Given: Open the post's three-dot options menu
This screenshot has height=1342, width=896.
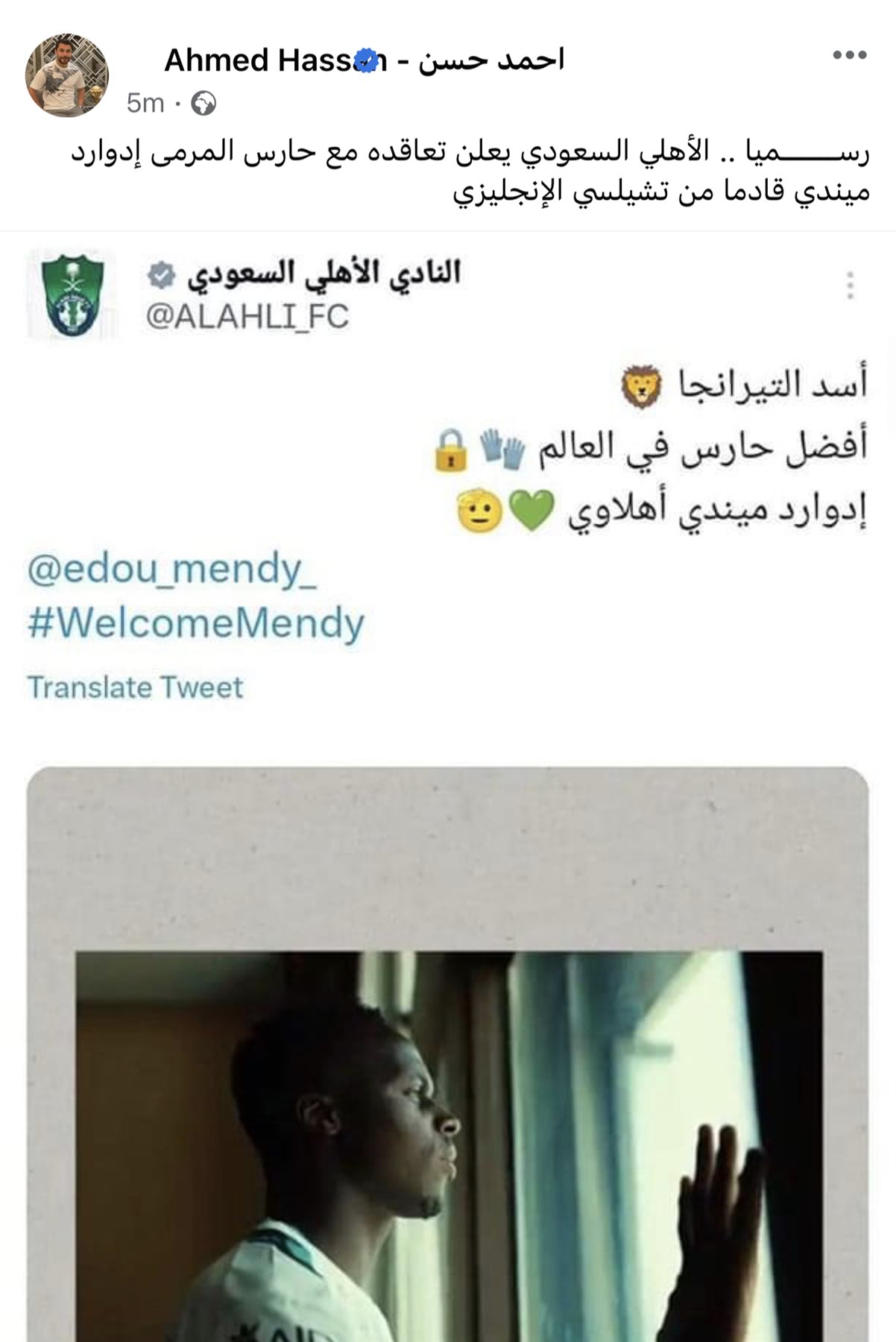Looking at the screenshot, I should click(850, 54).
